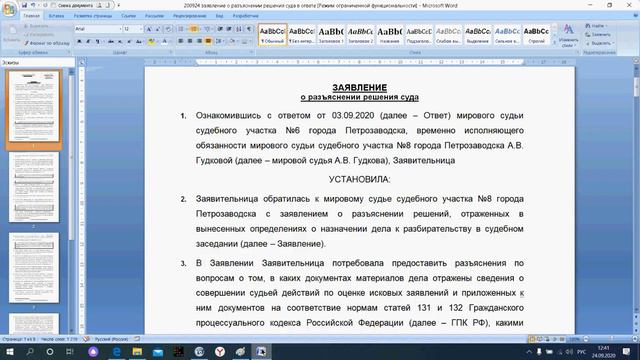Decrease paragraph indent
The image size is (640, 360).
(x=220, y=29)
